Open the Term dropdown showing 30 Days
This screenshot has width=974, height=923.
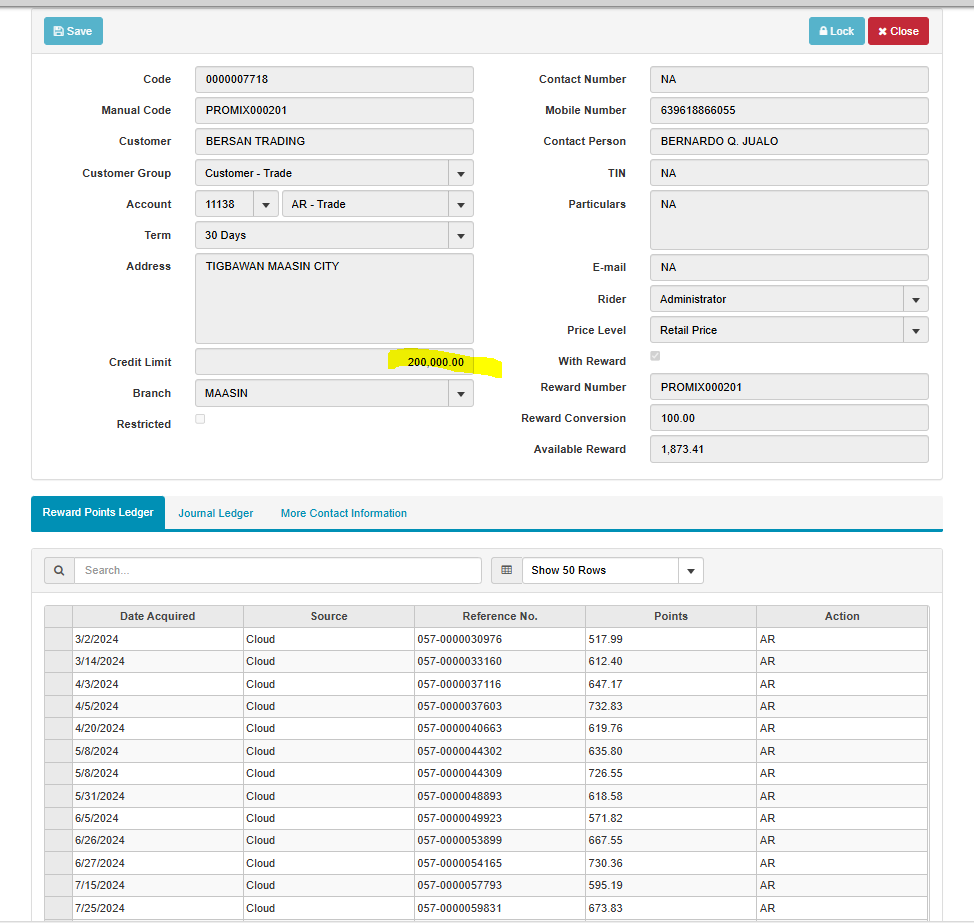click(460, 235)
